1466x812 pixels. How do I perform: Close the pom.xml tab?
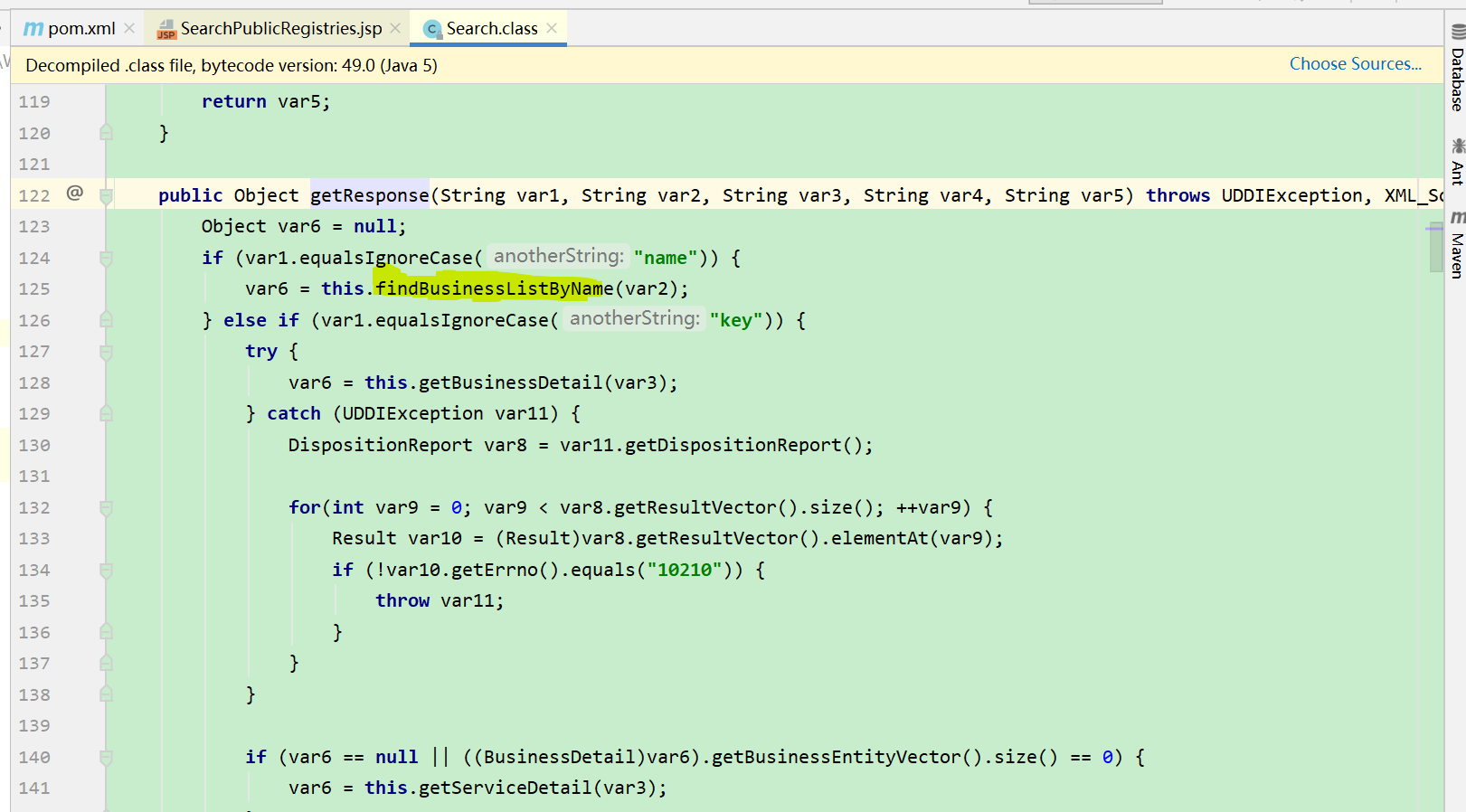(129, 29)
